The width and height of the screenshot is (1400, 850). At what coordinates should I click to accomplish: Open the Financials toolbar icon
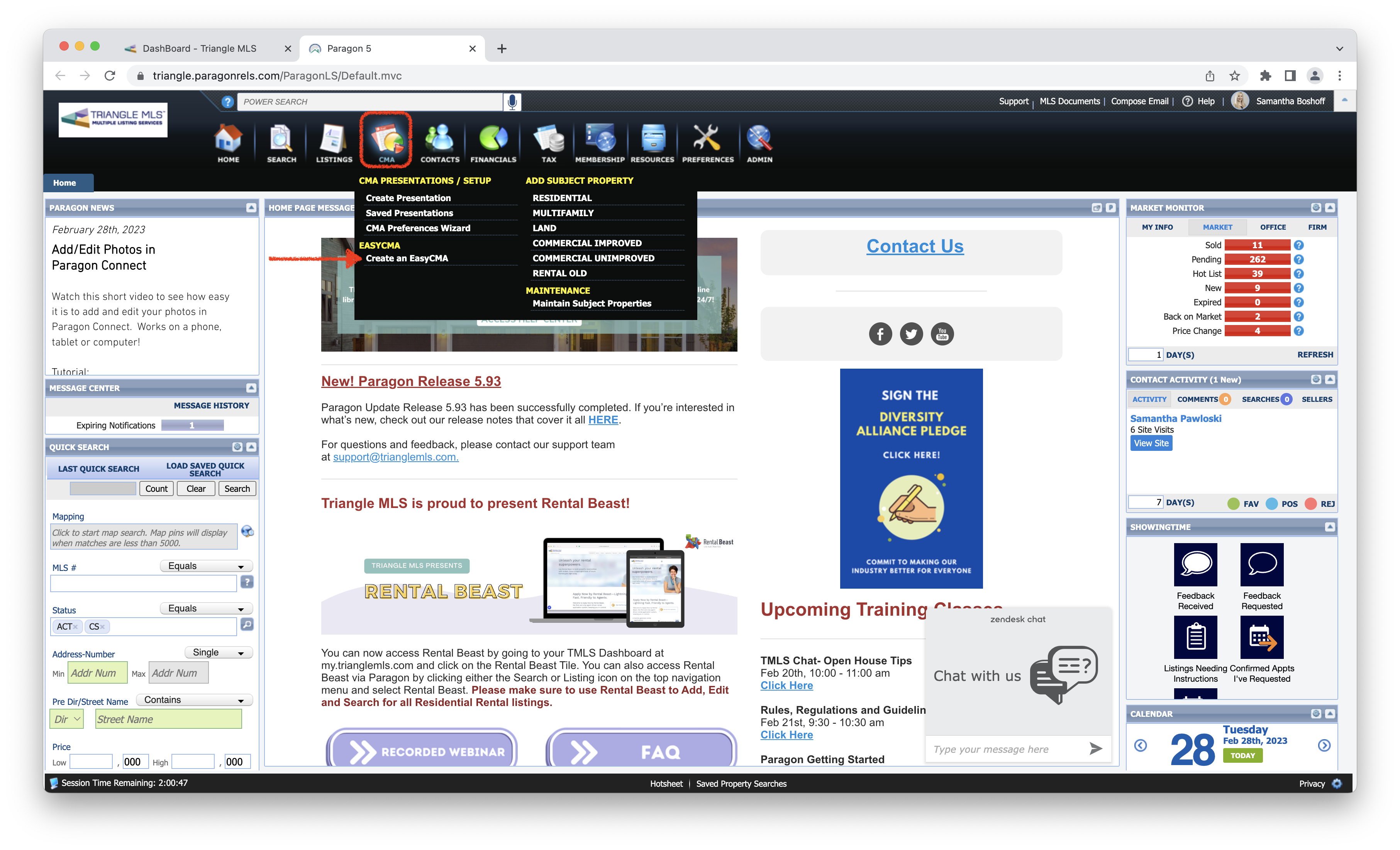click(x=493, y=143)
